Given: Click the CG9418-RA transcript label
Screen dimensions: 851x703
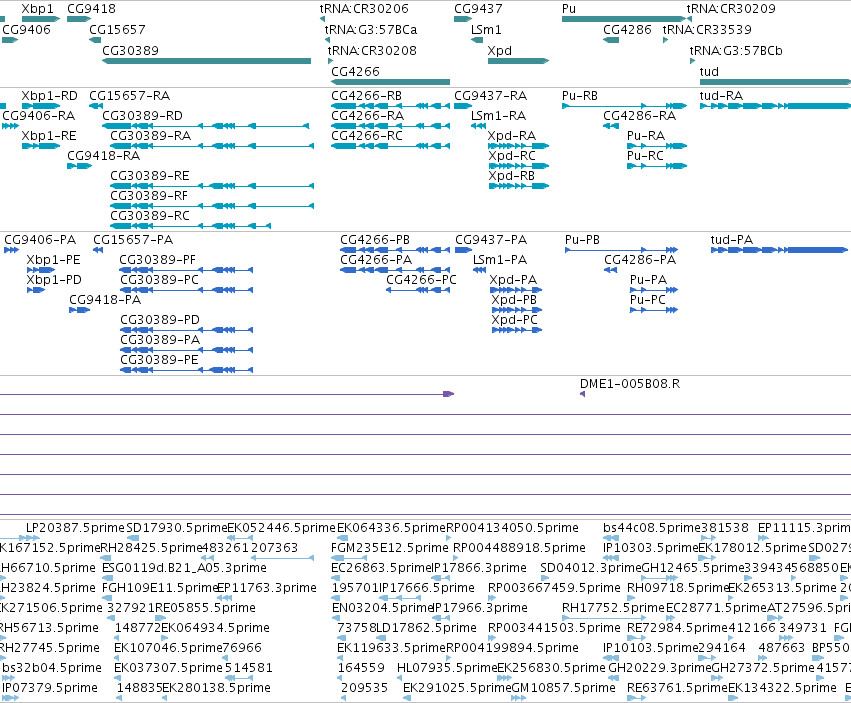Looking at the screenshot, I should (104, 156).
